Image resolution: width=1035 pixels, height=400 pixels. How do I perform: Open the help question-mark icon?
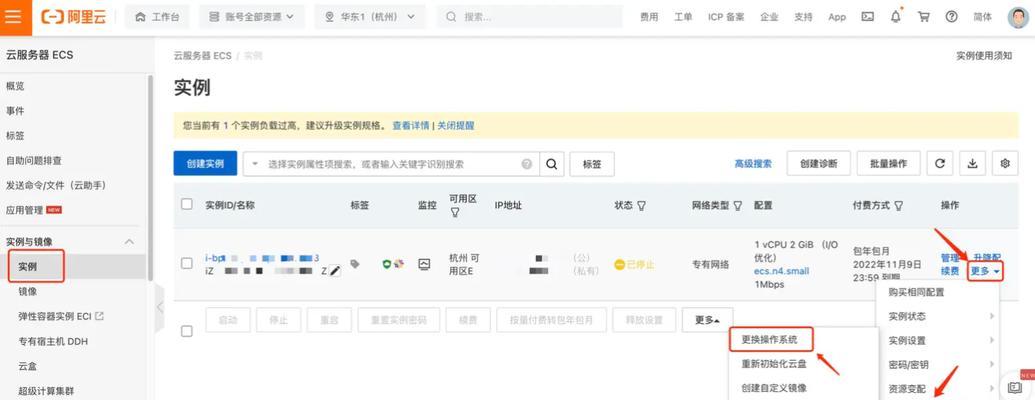pyautogui.click(x=951, y=17)
